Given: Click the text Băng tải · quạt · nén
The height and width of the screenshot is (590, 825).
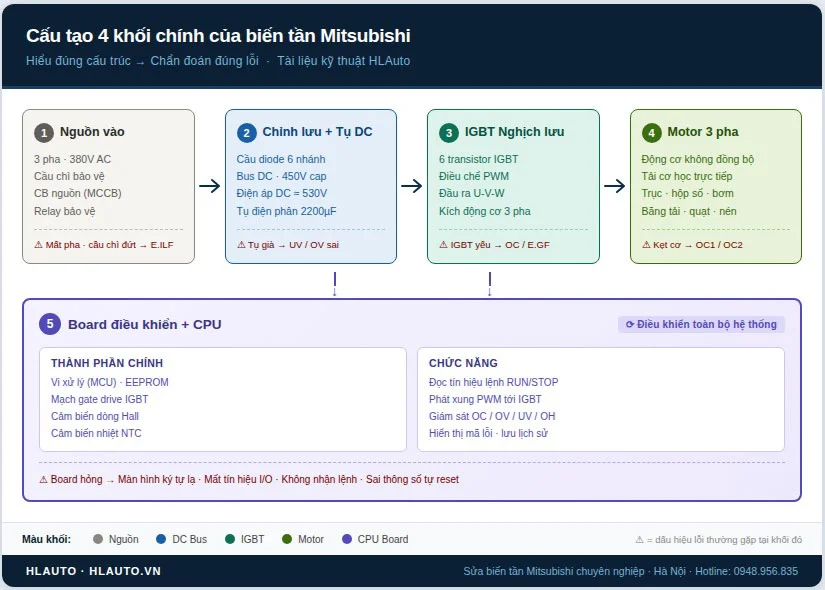Looking at the screenshot, I should [x=689, y=211].
